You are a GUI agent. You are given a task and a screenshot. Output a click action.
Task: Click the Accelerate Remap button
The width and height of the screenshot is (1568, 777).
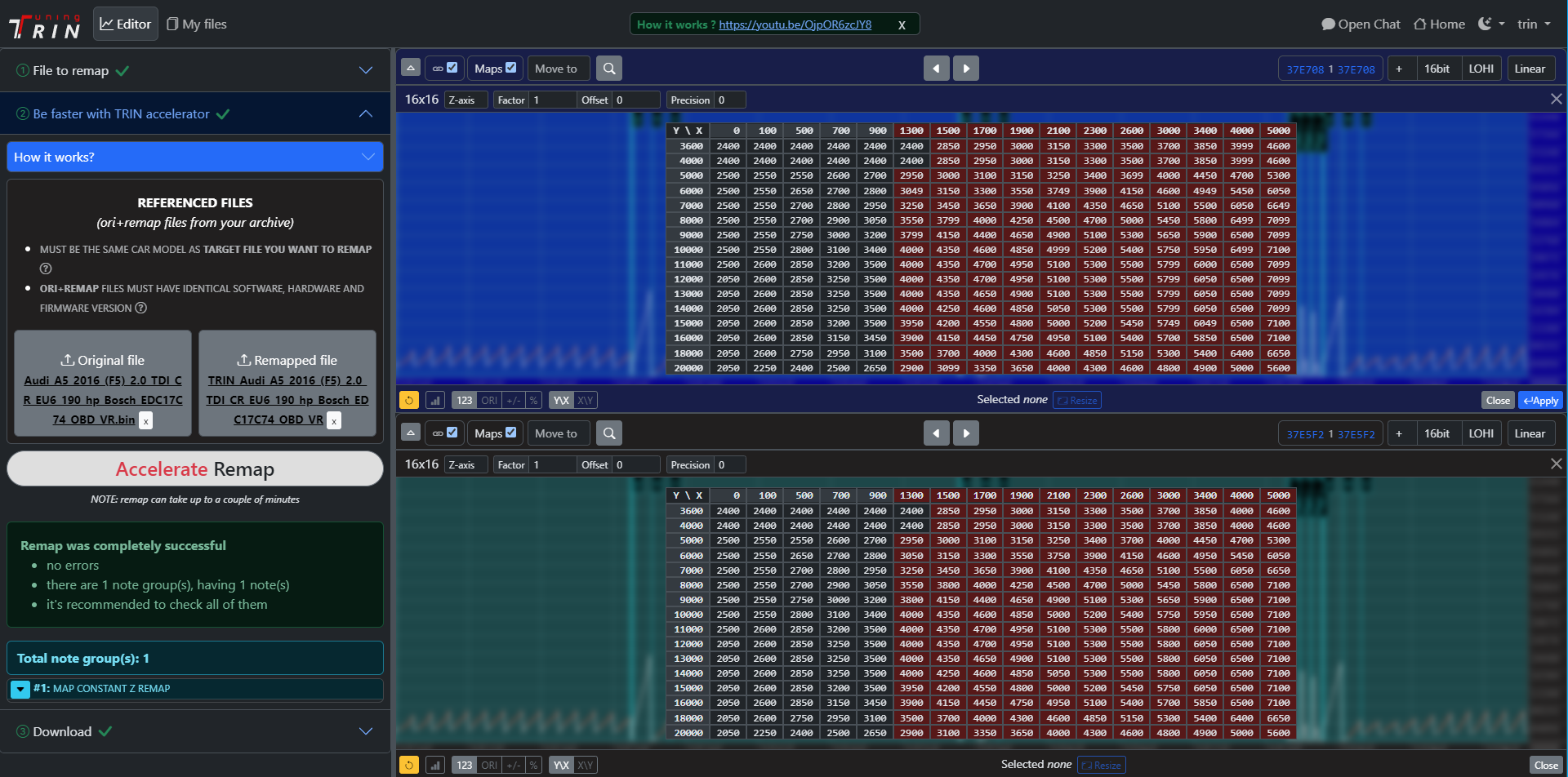click(194, 469)
